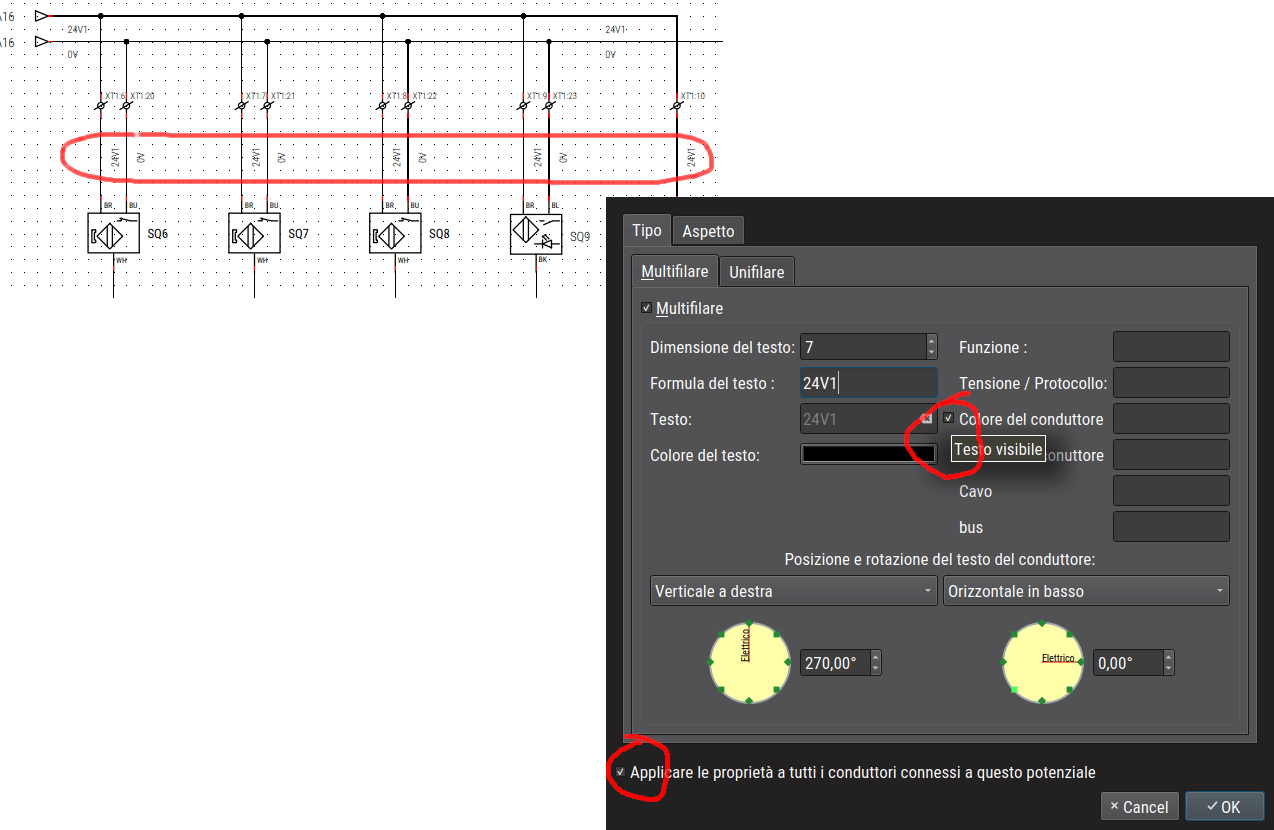
Task: Click the Cancel button
Action: (x=1138, y=806)
